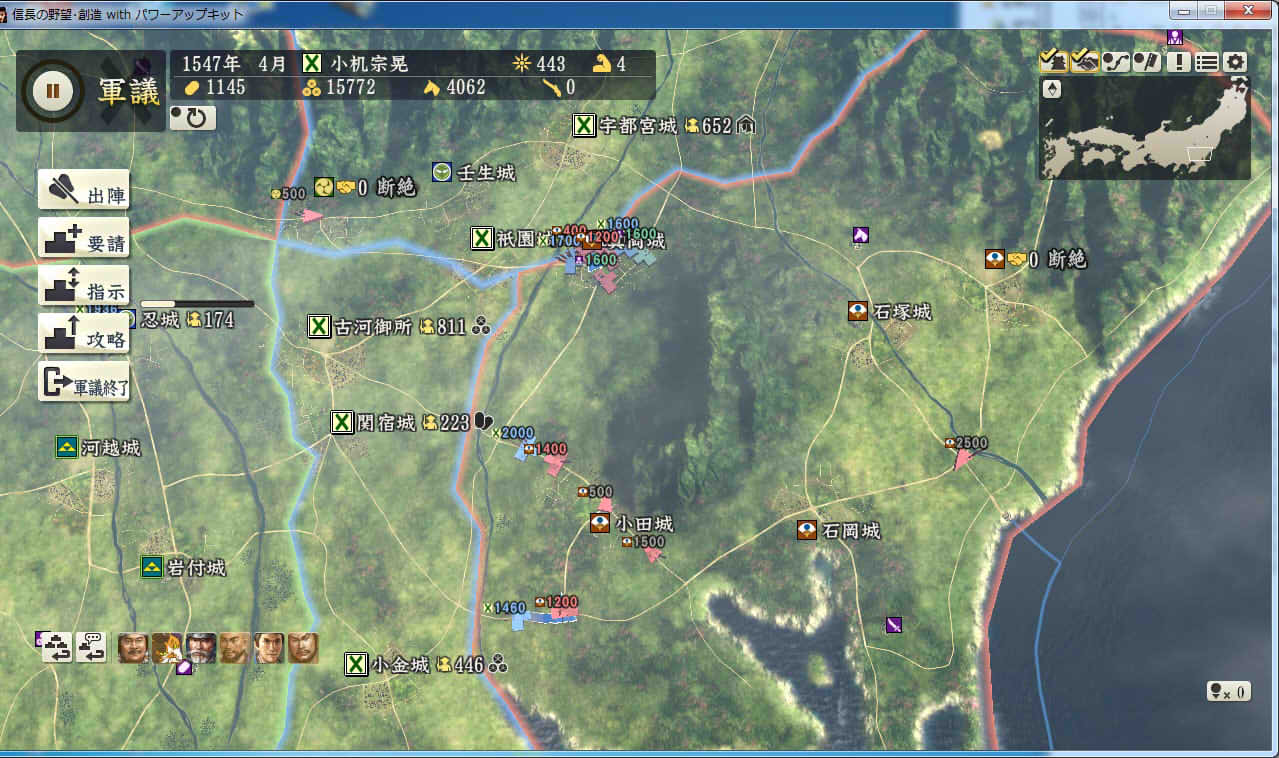Open the gear settings icon
Screen dimensions: 1279x758
point(1236,61)
